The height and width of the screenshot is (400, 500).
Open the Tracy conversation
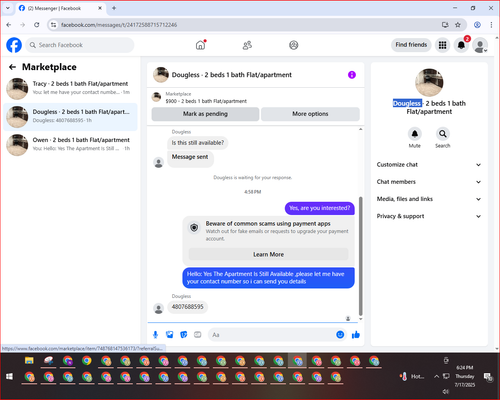coord(70,89)
